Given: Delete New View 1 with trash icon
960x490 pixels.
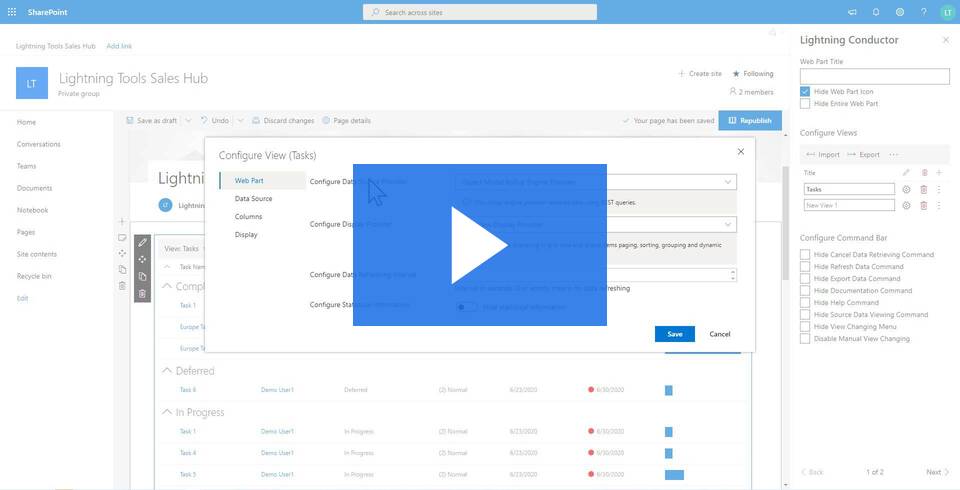Looking at the screenshot, I should 924,205.
